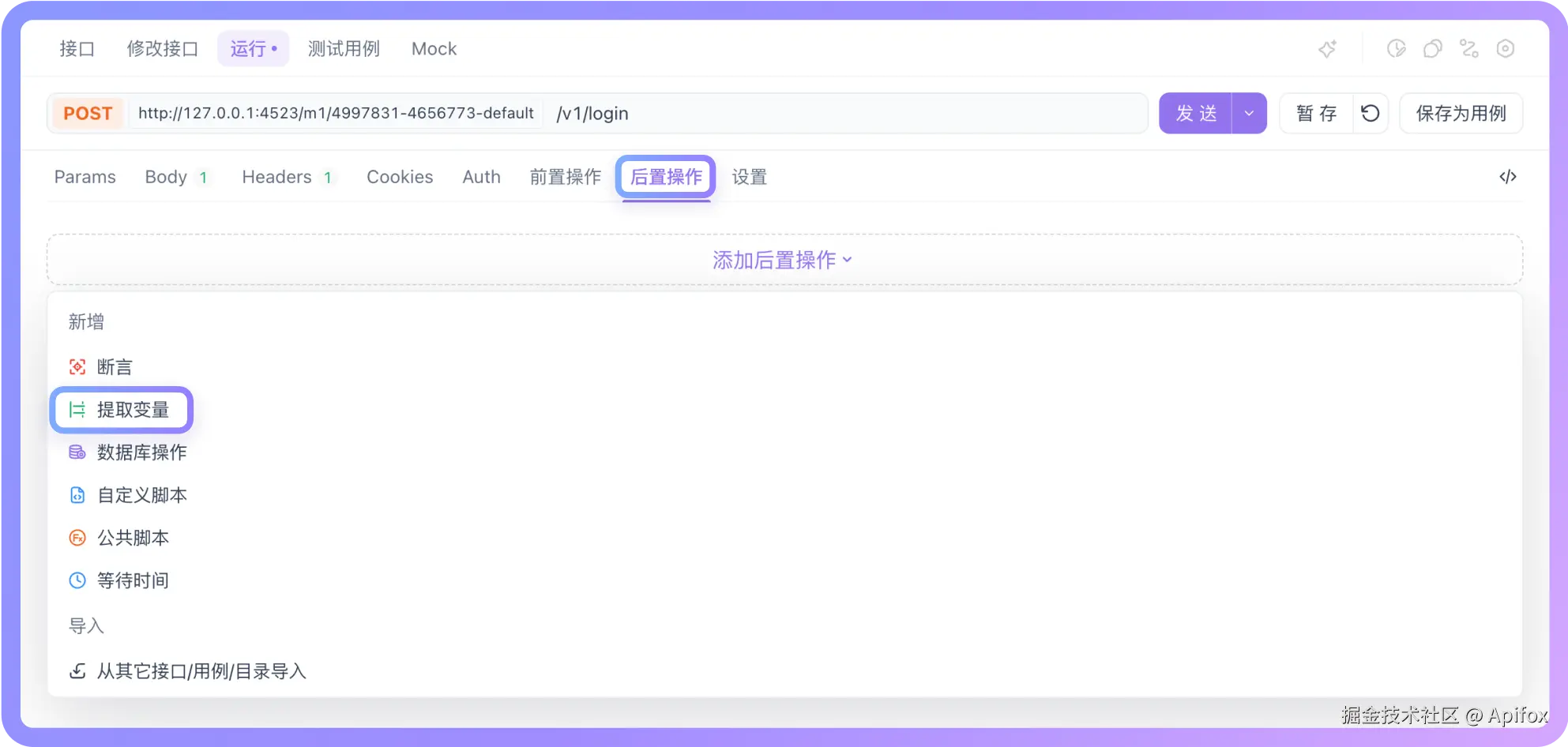Choose 断言 from the menu

click(115, 367)
